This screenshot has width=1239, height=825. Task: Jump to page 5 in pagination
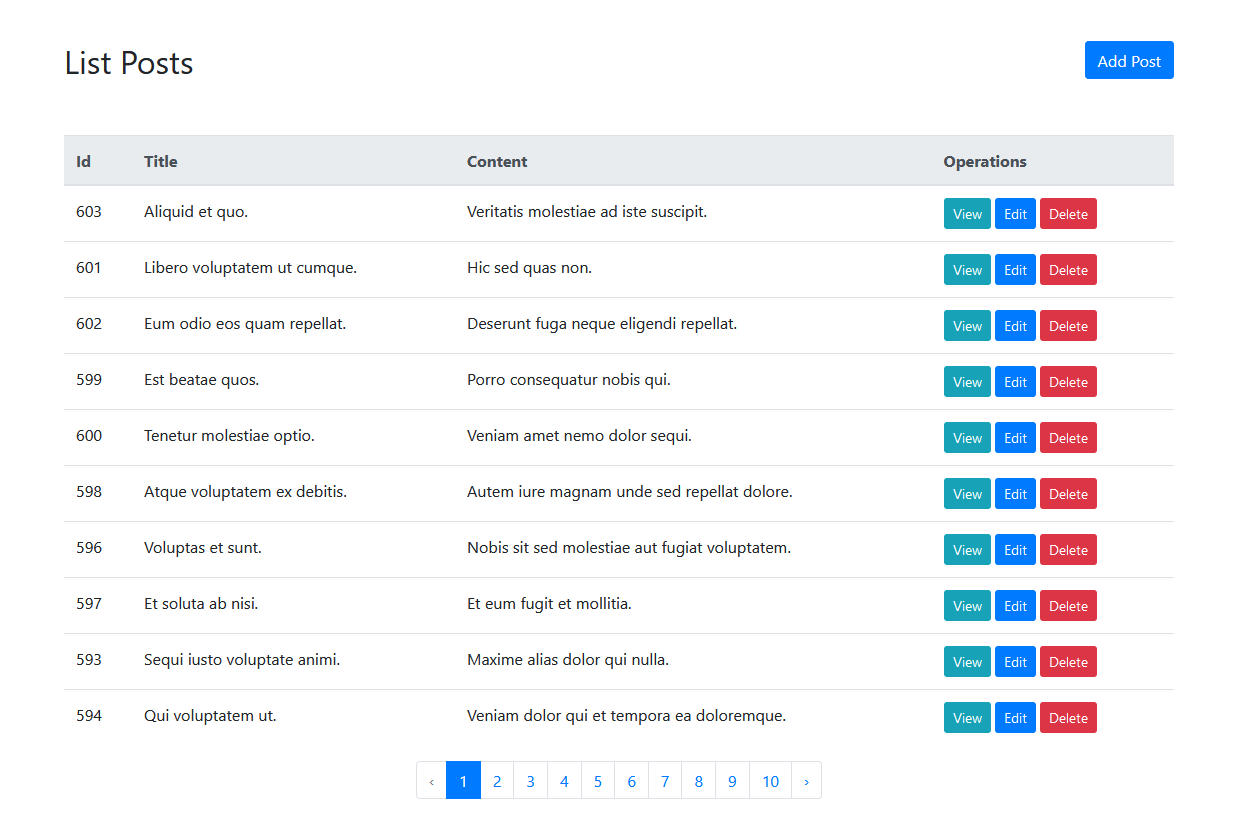[598, 781]
